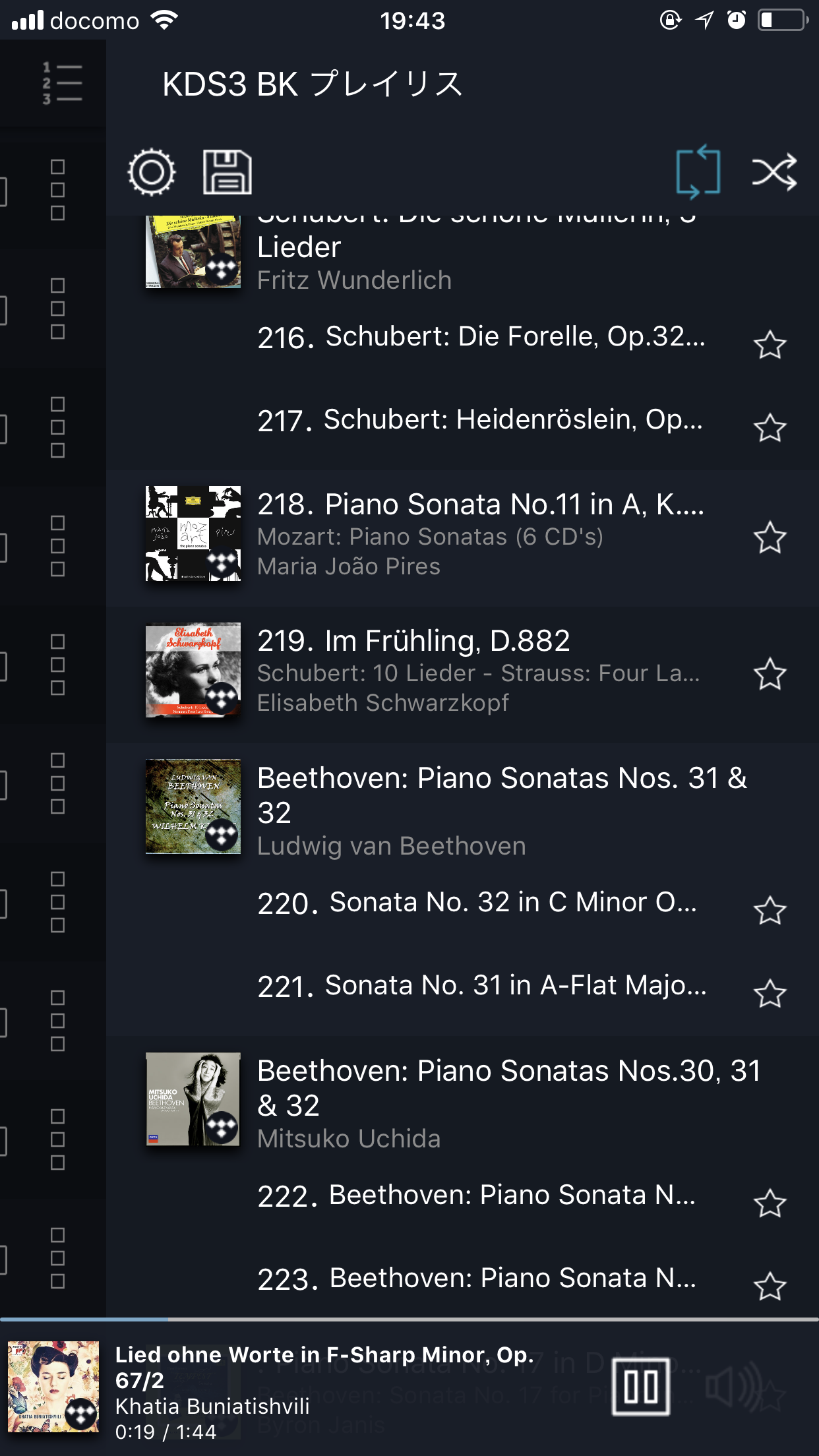Pause the currently playing track
This screenshot has height=1456, width=819.
coord(640,1386)
